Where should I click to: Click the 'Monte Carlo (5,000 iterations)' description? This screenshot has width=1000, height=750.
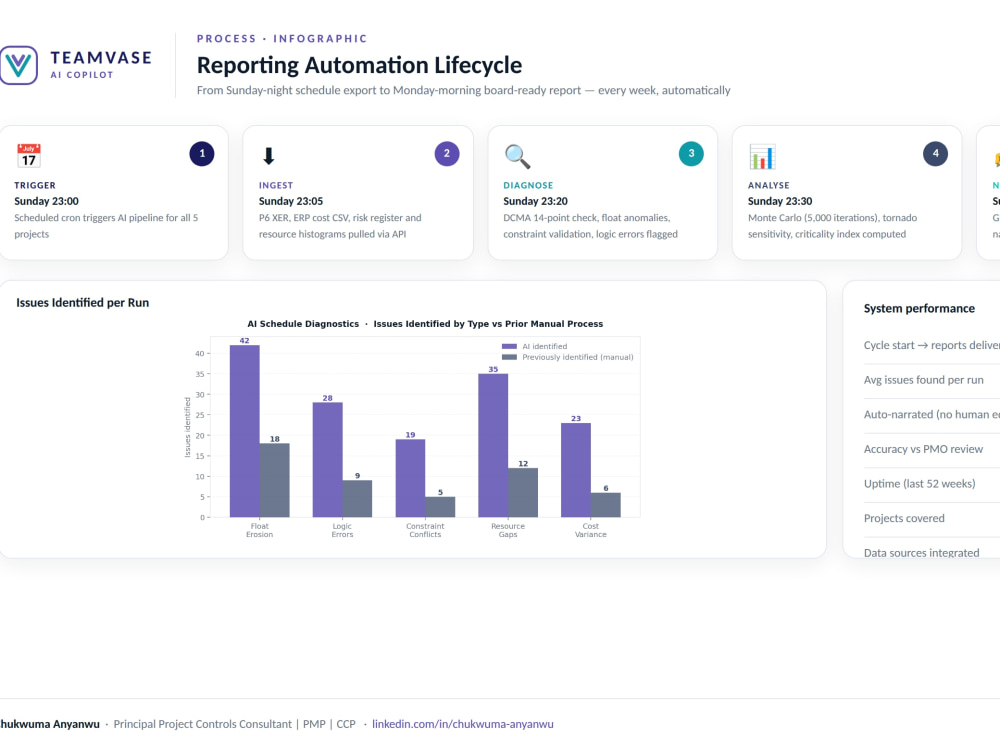tap(832, 226)
